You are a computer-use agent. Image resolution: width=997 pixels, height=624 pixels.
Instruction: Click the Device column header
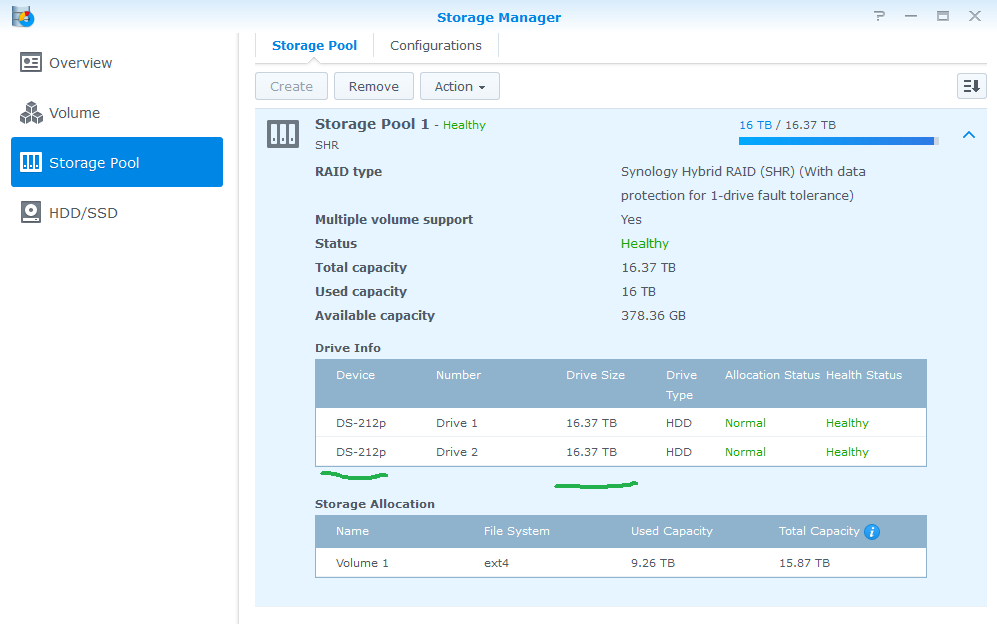(355, 375)
